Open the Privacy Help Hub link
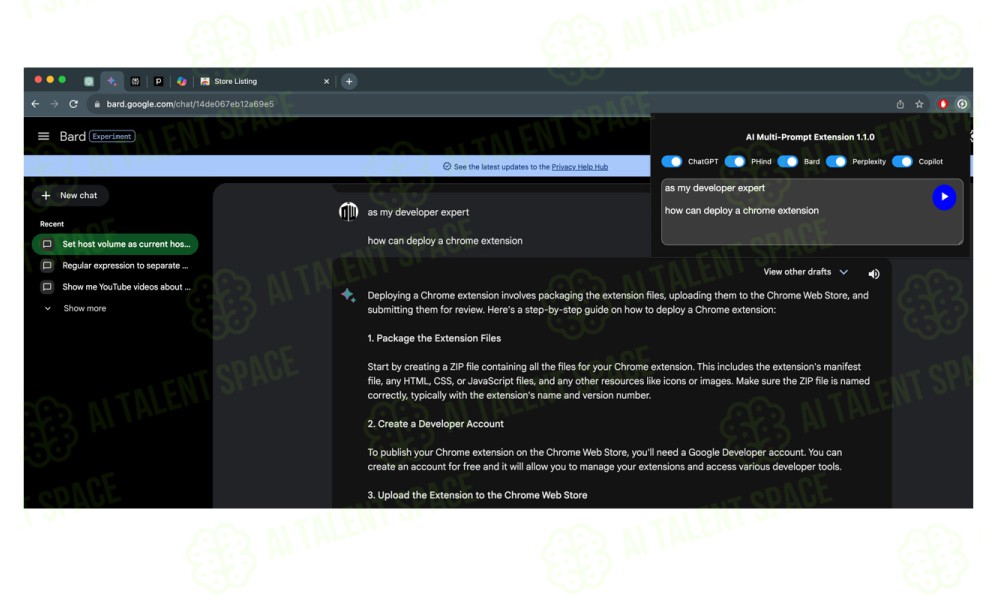This screenshot has height=600, width=1000. click(x=579, y=167)
